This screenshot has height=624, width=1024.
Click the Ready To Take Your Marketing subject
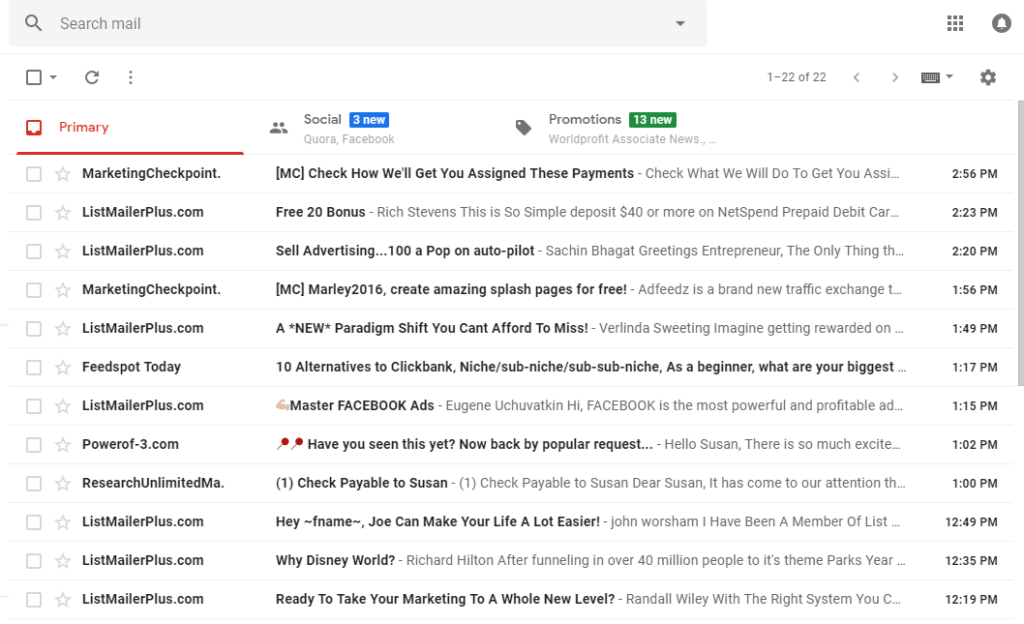coord(445,599)
